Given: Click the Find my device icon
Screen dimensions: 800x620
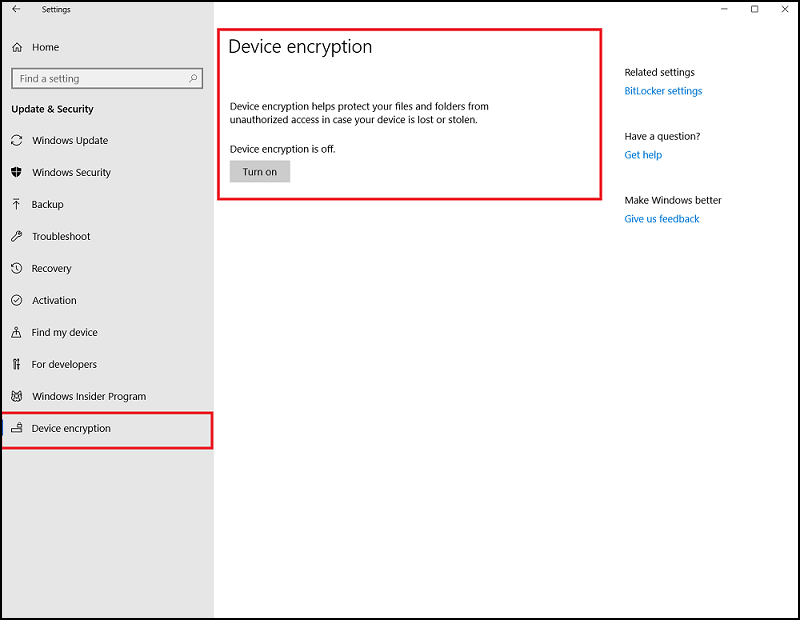Looking at the screenshot, I should point(16,332).
